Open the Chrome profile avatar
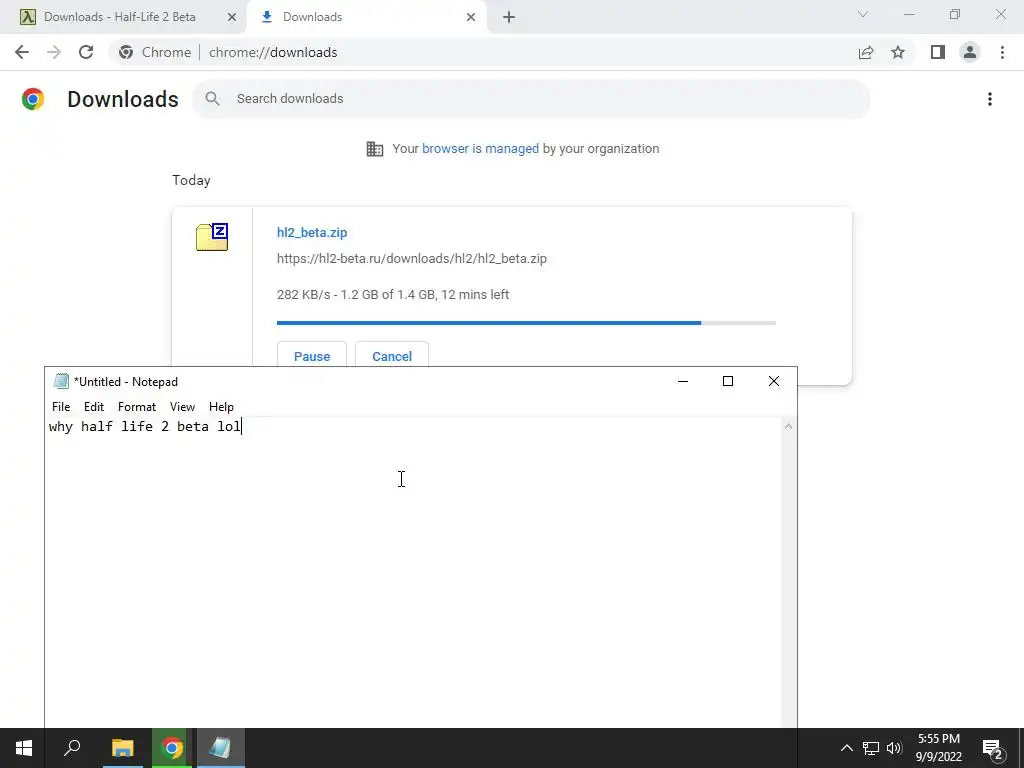The width and height of the screenshot is (1024, 768). click(970, 52)
